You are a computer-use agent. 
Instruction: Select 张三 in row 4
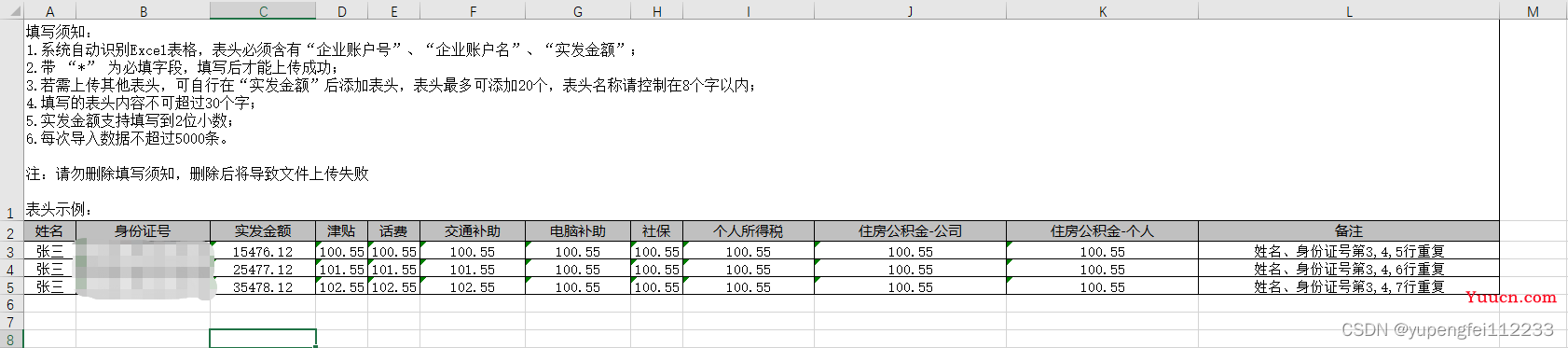pyautogui.click(x=49, y=269)
